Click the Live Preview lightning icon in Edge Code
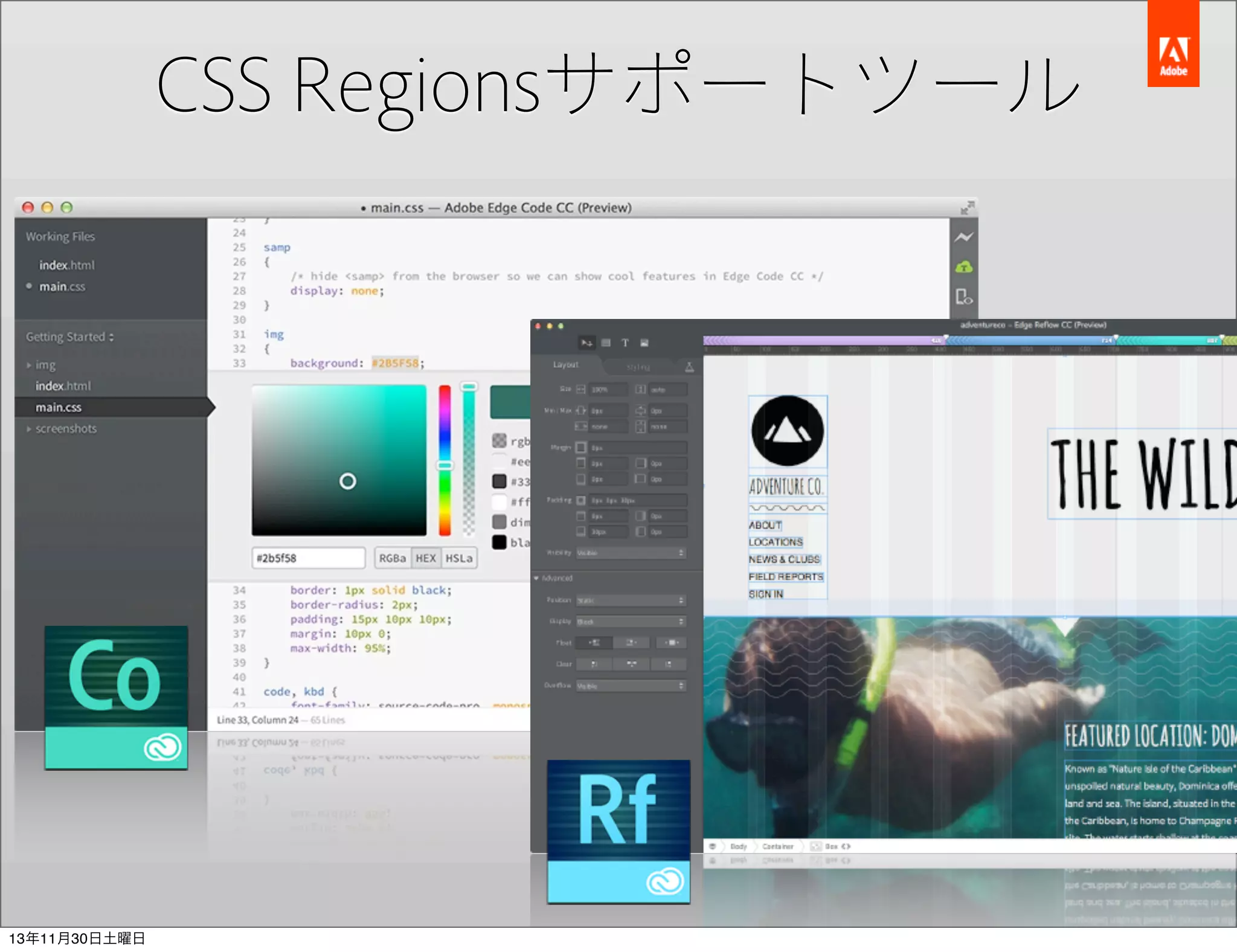1237x952 pixels. (x=963, y=237)
